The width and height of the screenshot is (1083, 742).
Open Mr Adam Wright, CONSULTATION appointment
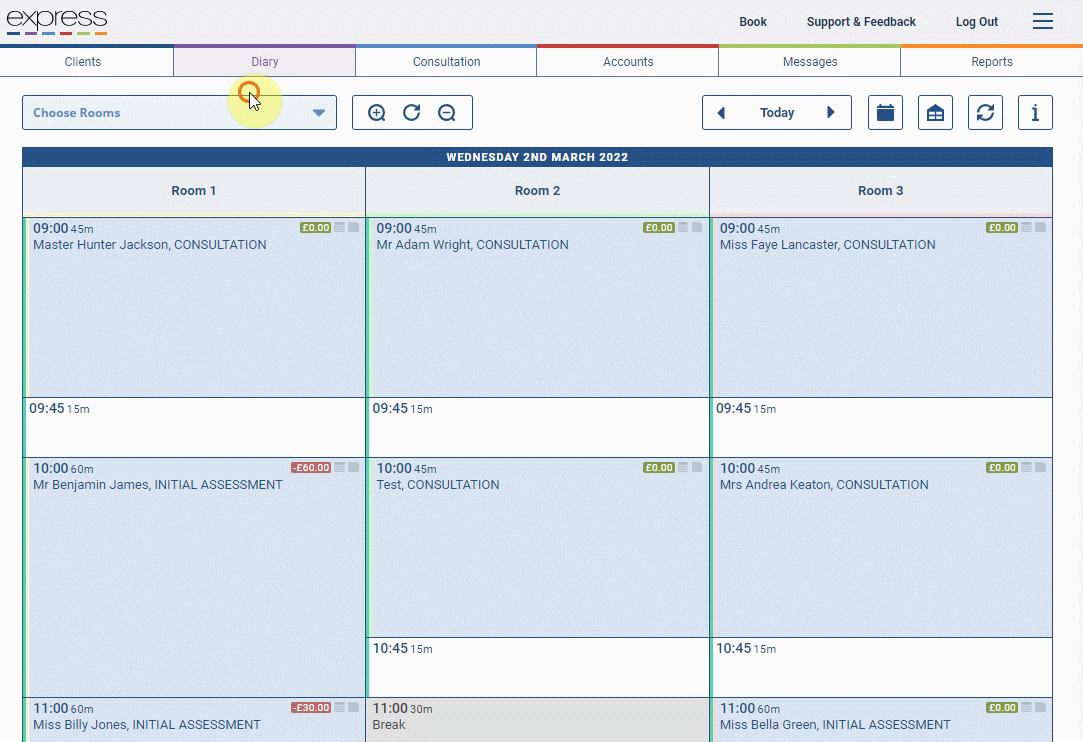(x=538, y=307)
